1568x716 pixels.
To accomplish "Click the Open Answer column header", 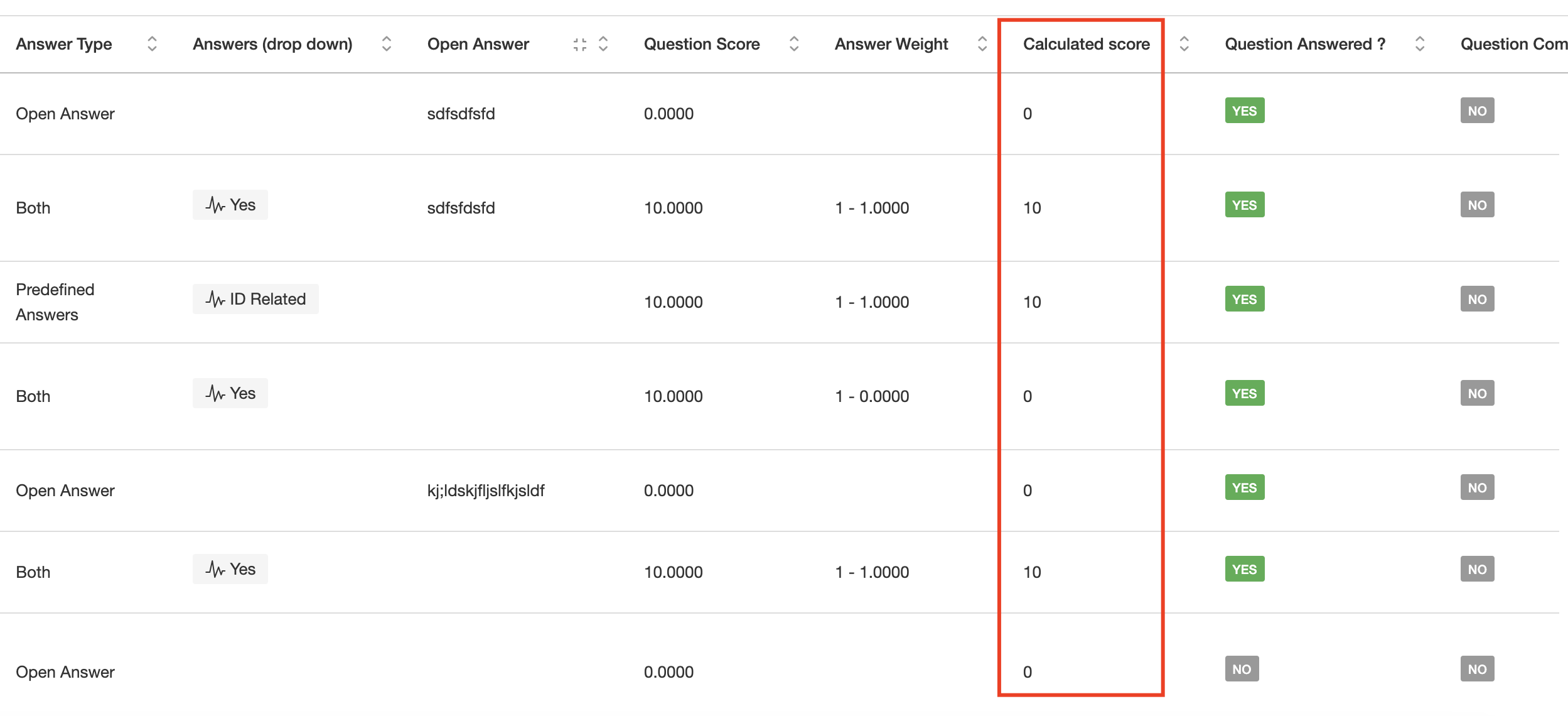I will (x=478, y=44).
